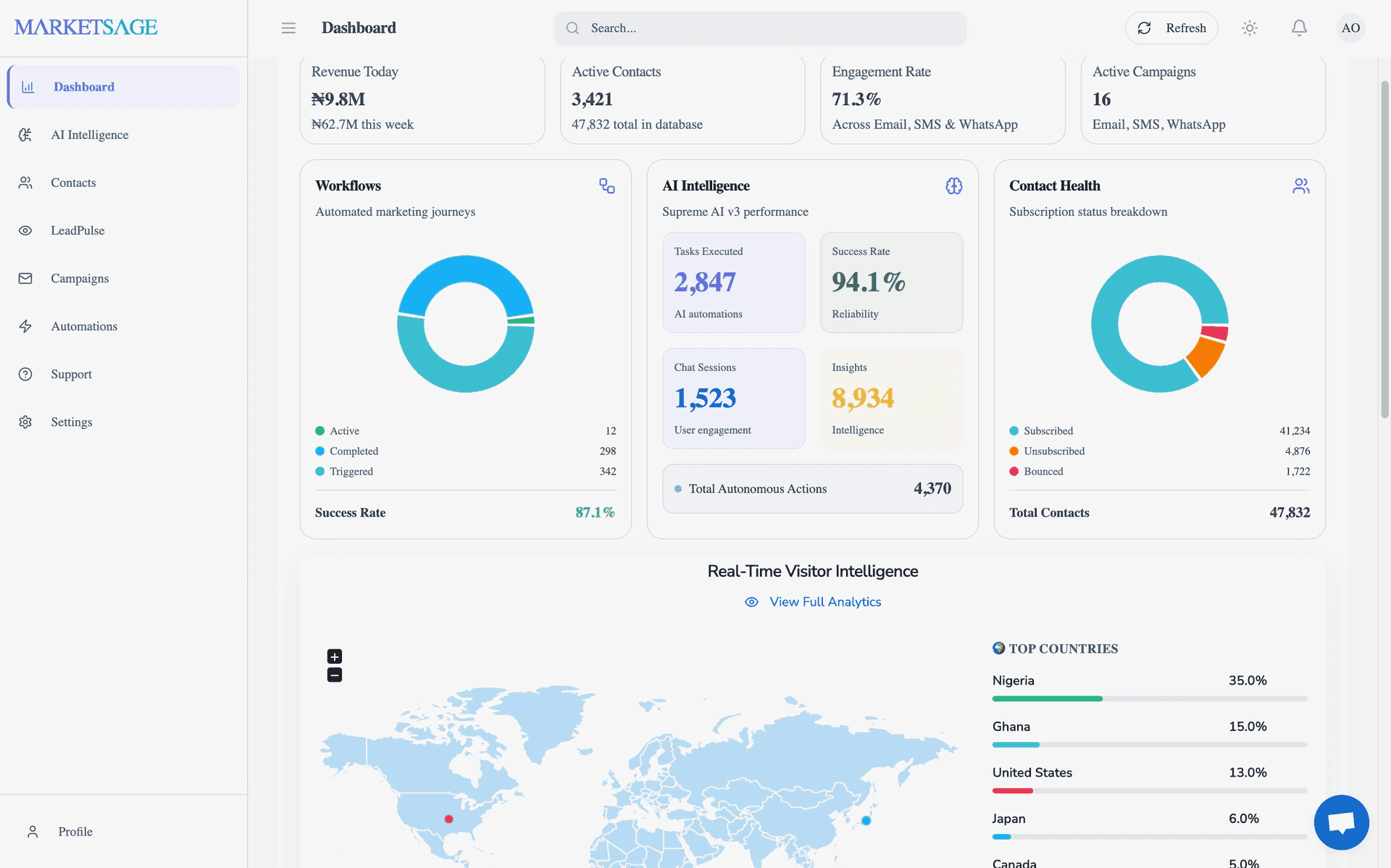Click the Campaigns envelope icon
The width and height of the screenshot is (1391, 868).
coord(25,278)
